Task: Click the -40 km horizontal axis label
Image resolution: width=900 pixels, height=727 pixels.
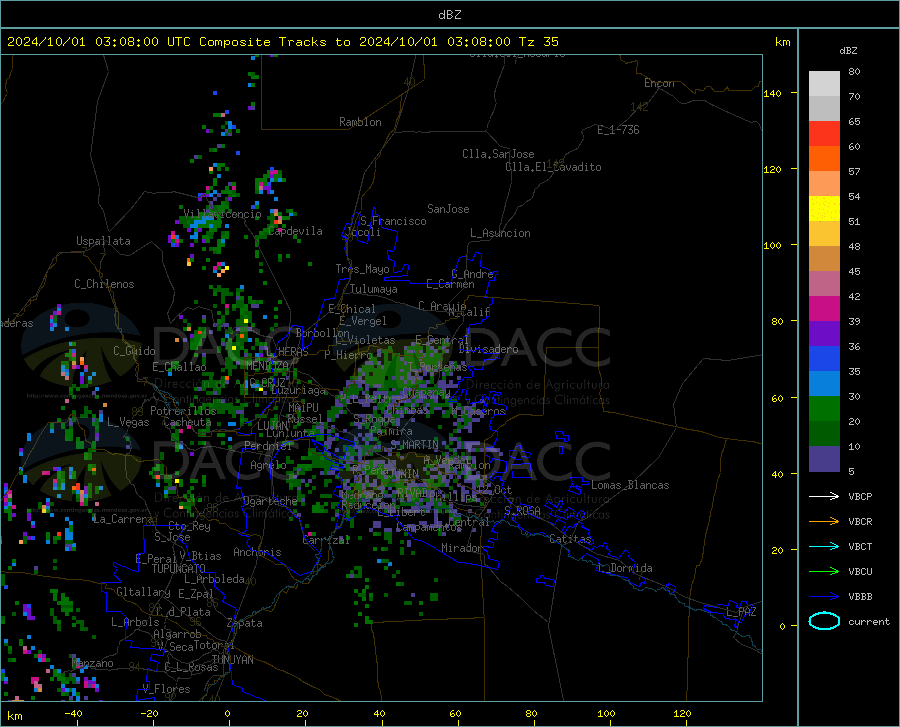Action: [73, 713]
